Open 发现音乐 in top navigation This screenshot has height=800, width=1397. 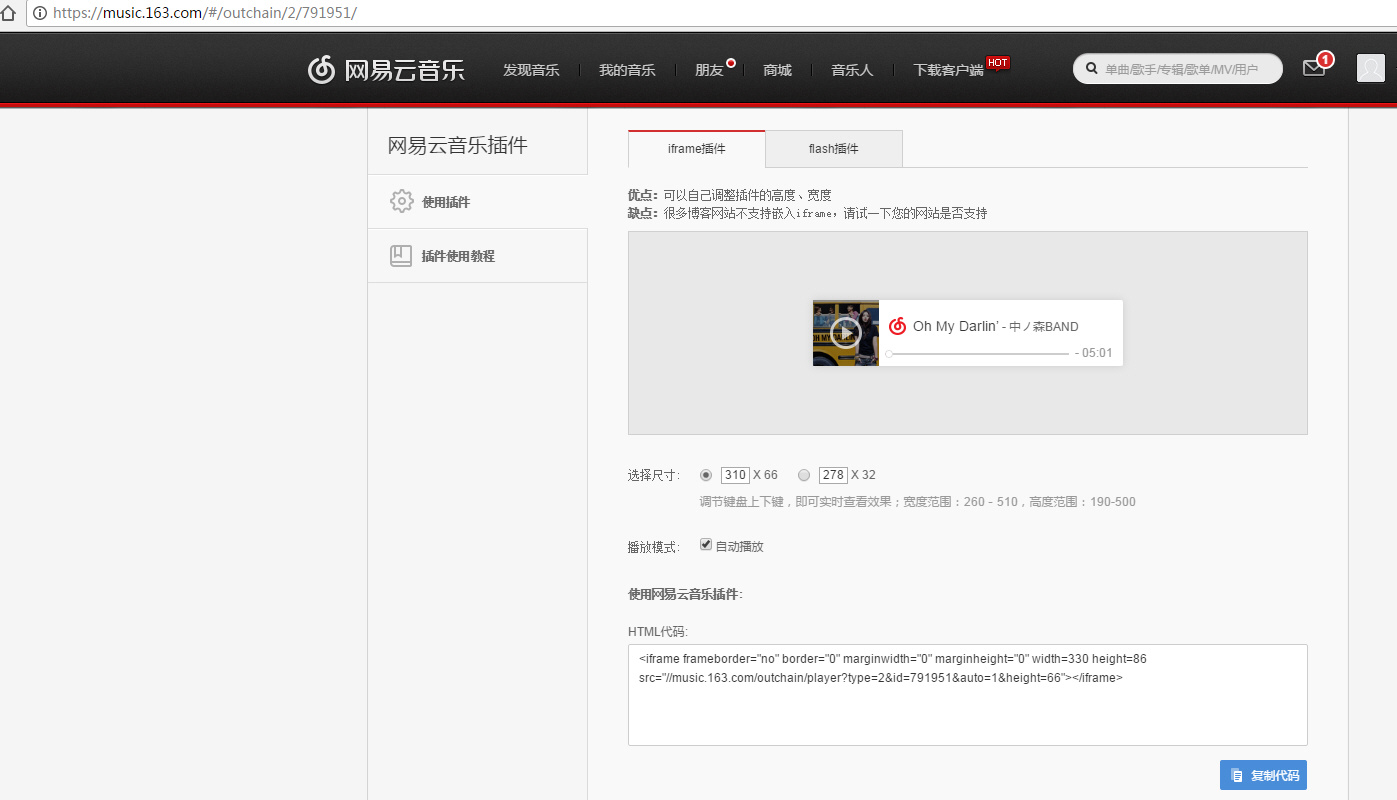pyautogui.click(x=531, y=70)
